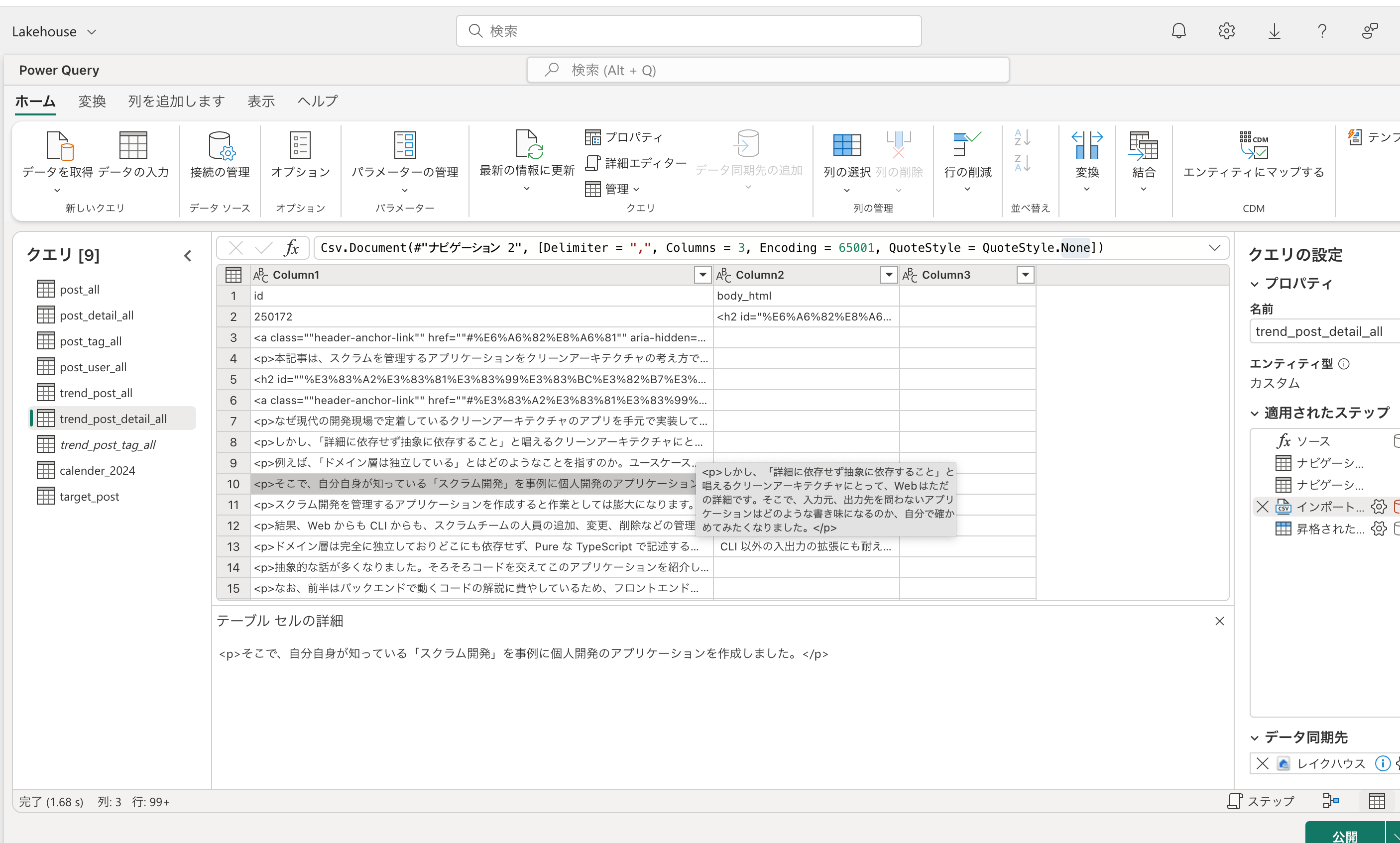Screen dimensions: 1400x843
Task: Click 列の選択 (choose columns) icon
Action: (x=847, y=146)
